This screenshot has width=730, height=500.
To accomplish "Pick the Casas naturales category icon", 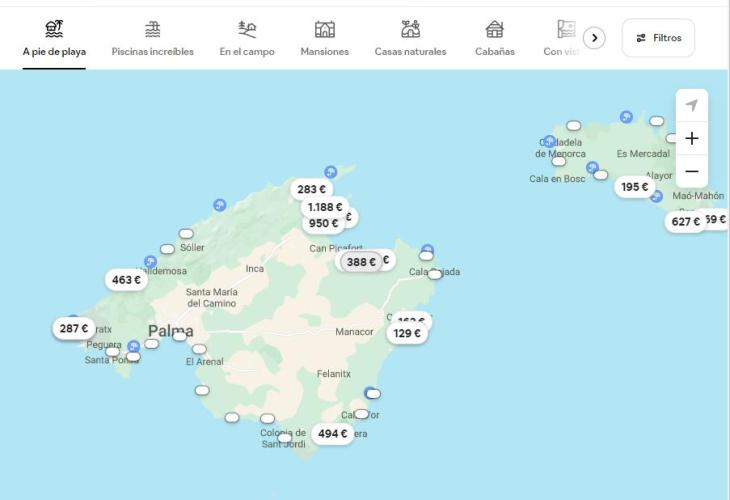I will tap(411, 29).
